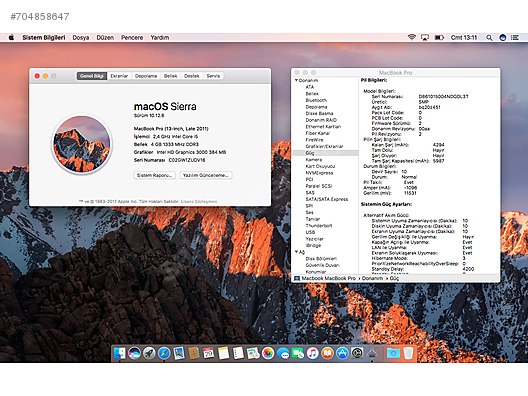
Task: Select Grafikler/Ekranlar in the sidebar
Action: point(324,146)
